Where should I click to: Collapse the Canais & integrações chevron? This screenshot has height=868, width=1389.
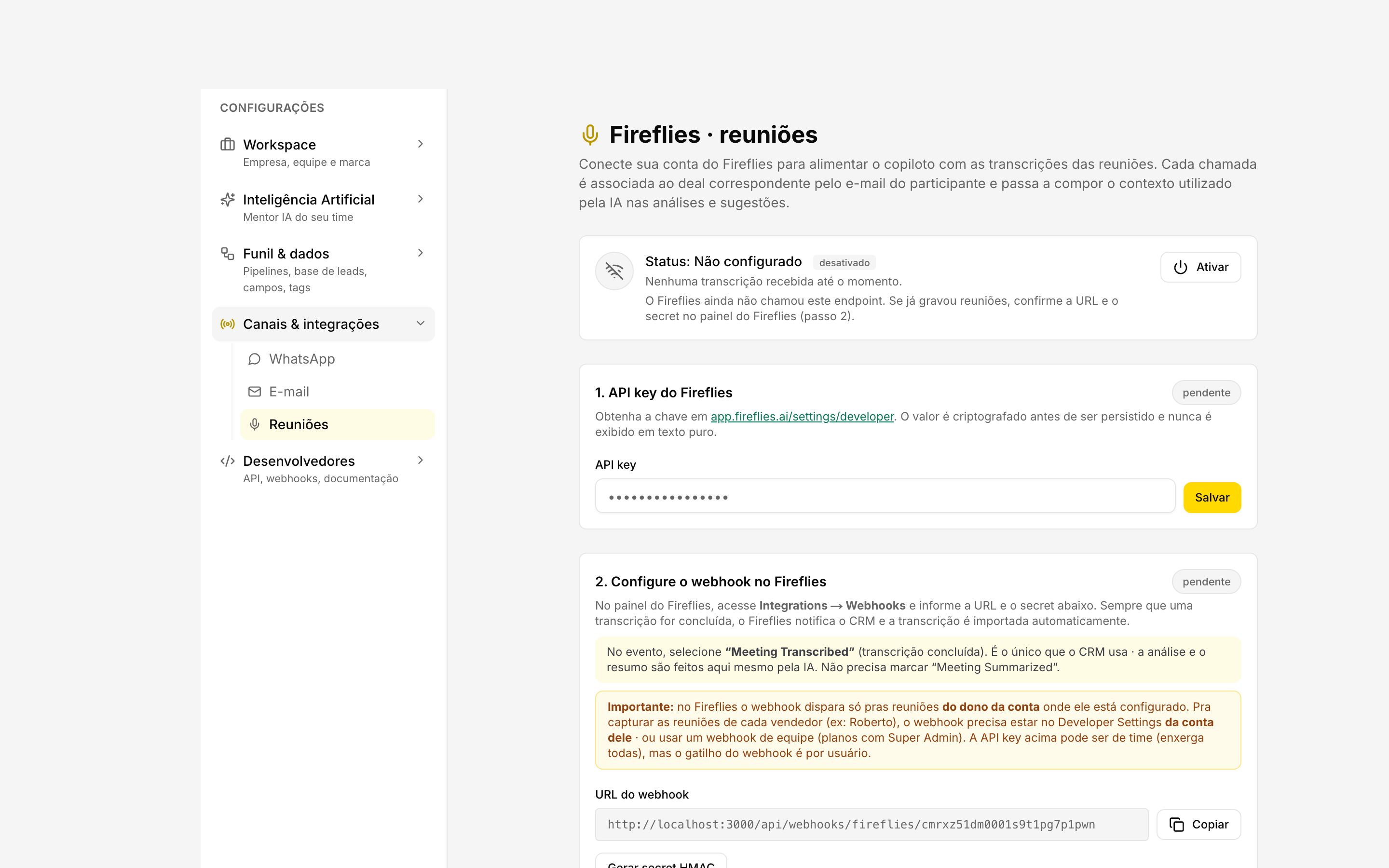click(420, 323)
